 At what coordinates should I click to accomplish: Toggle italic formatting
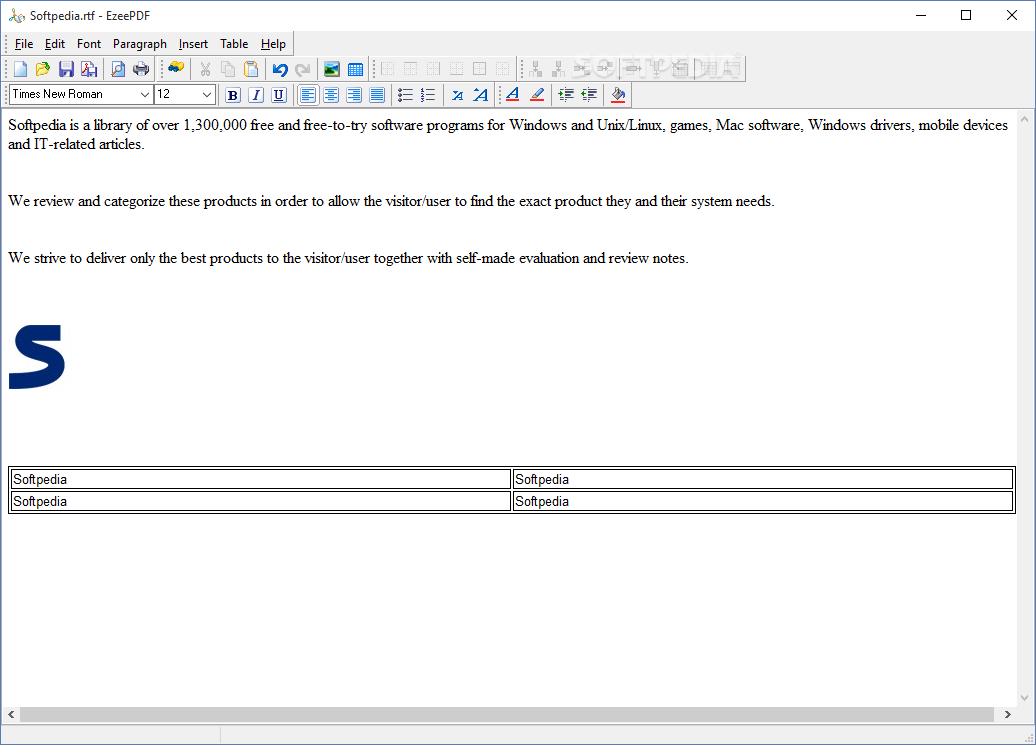pos(256,95)
